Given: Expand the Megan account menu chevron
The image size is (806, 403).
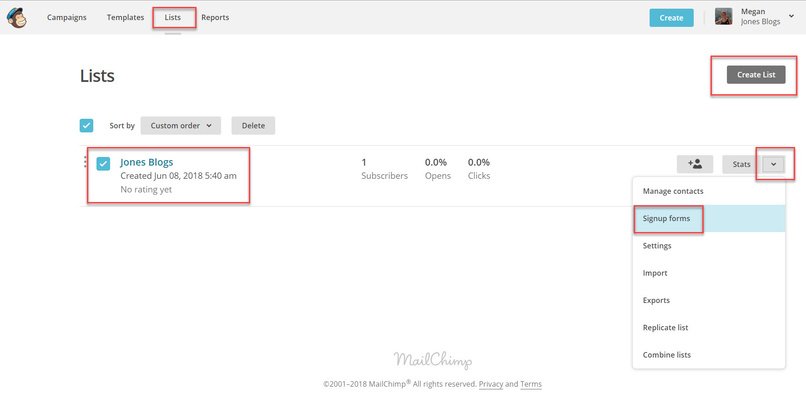Looking at the screenshot, I should (x=791, y=16).
